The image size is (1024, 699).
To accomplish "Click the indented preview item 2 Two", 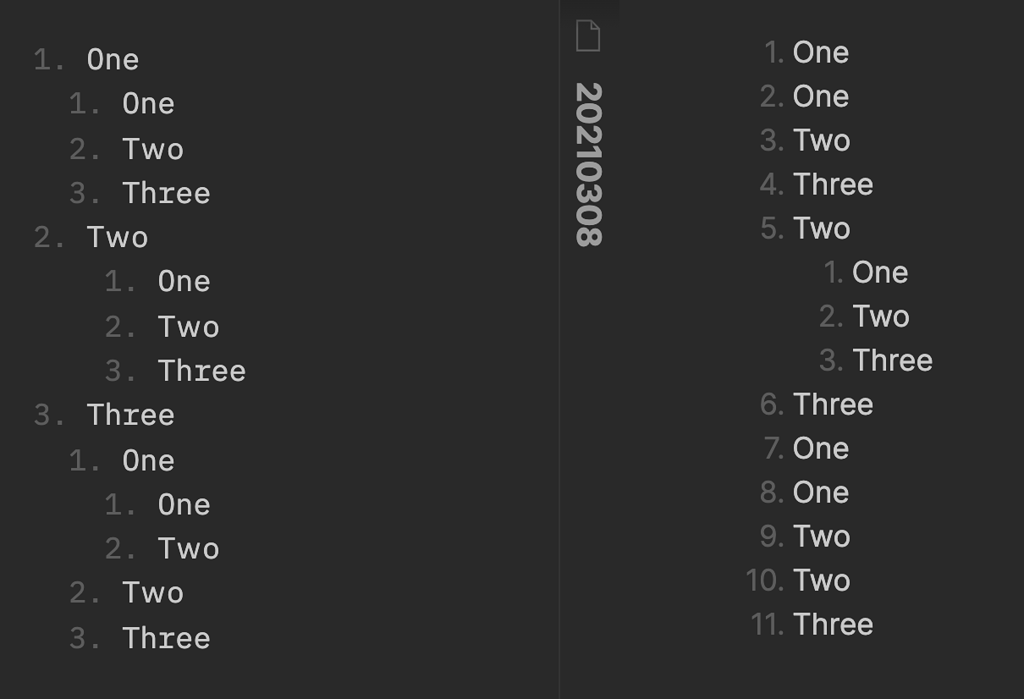I will 882,316.
